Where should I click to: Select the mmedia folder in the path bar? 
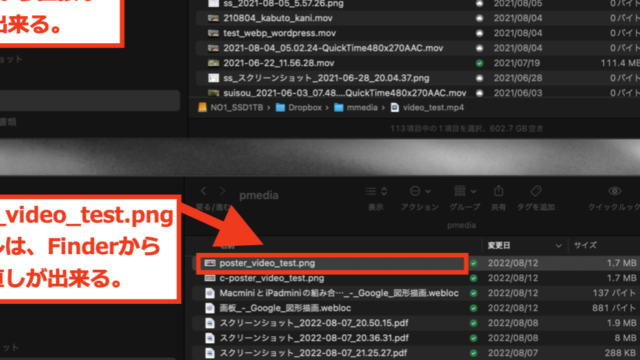point(356,108)
